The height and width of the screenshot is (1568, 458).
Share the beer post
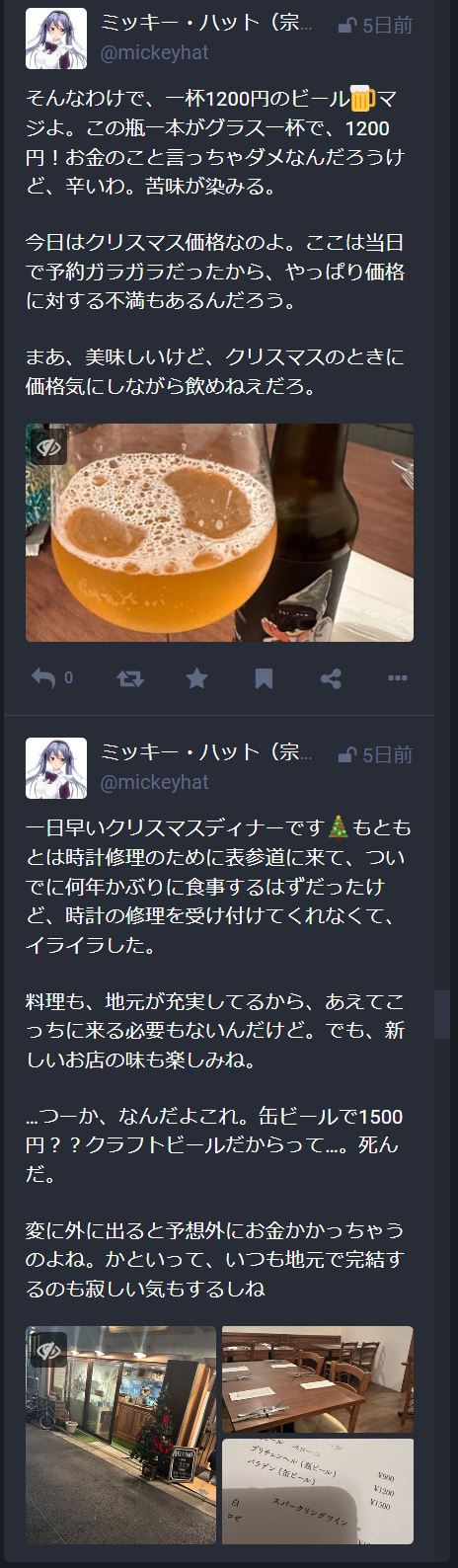click(x=332, y=678)
